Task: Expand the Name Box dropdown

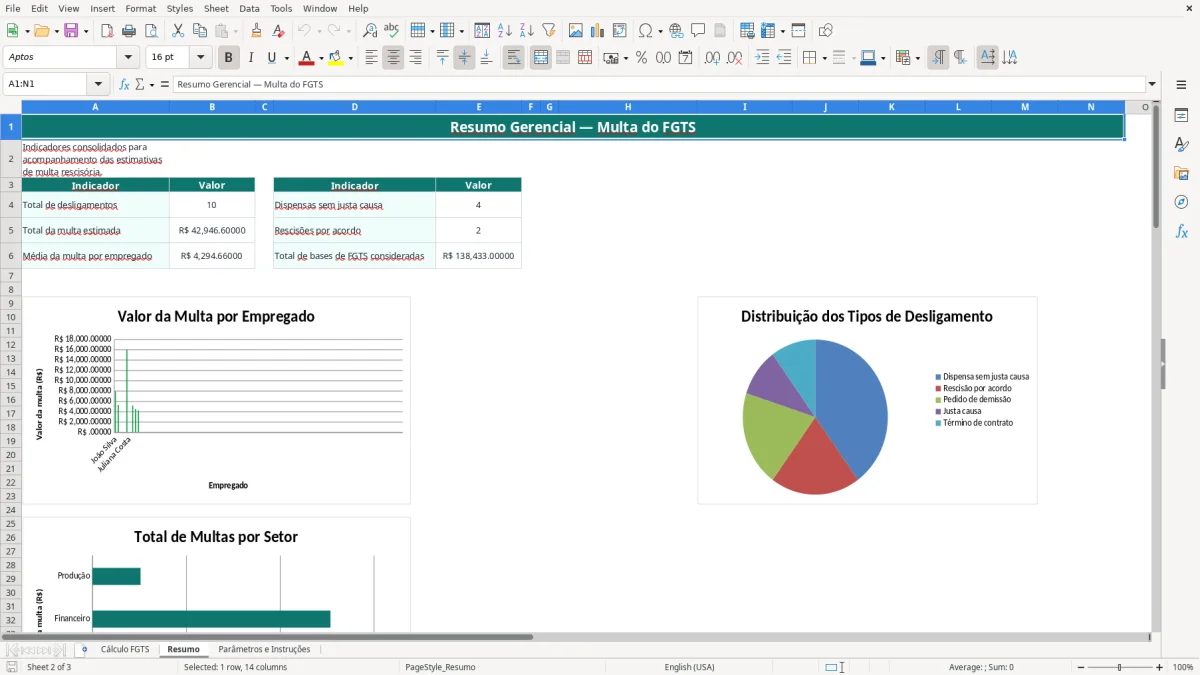Action: (98, 85)
